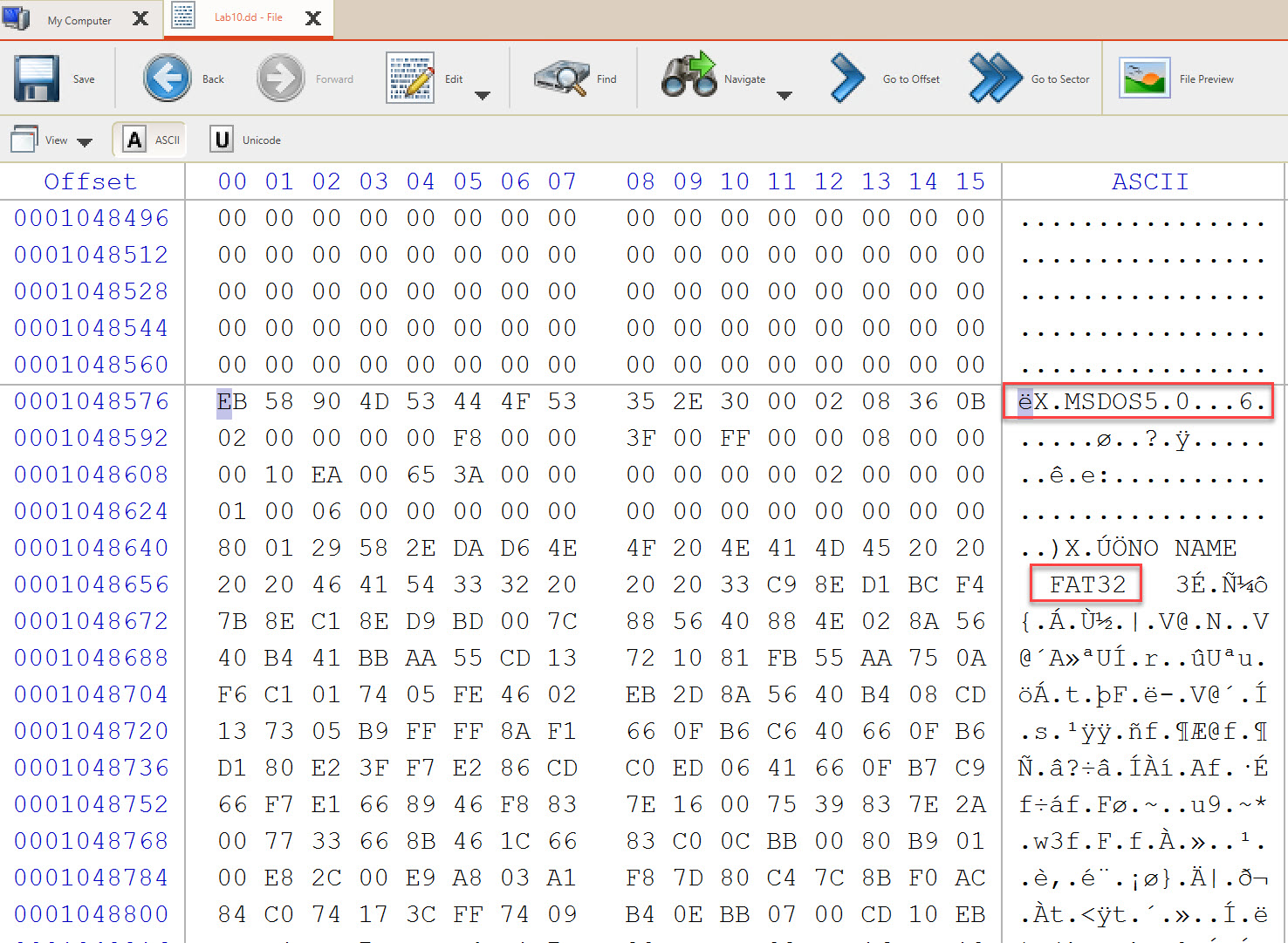Select the Edit pencil icon
Screen dimensions: 1288x943
pos(409,78)
